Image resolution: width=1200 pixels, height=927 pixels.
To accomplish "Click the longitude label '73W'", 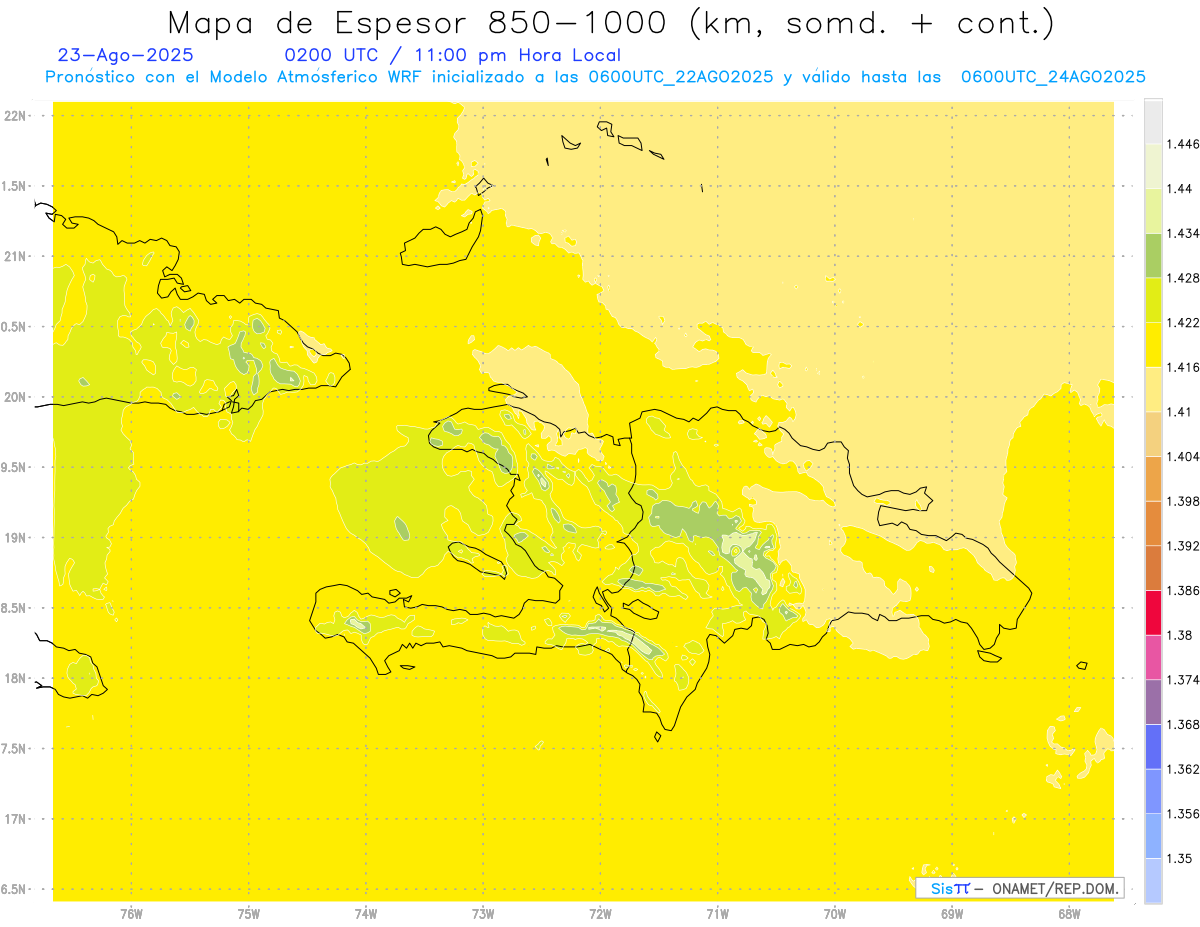I will coord(483,913).
